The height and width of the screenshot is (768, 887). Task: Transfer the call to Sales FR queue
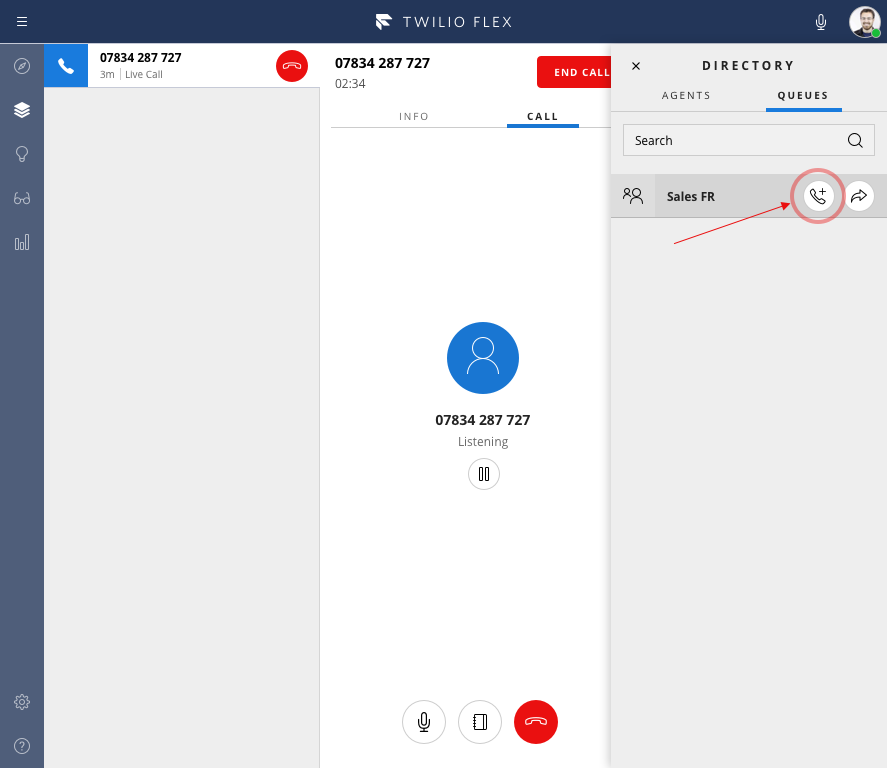(x=858, y=196)
